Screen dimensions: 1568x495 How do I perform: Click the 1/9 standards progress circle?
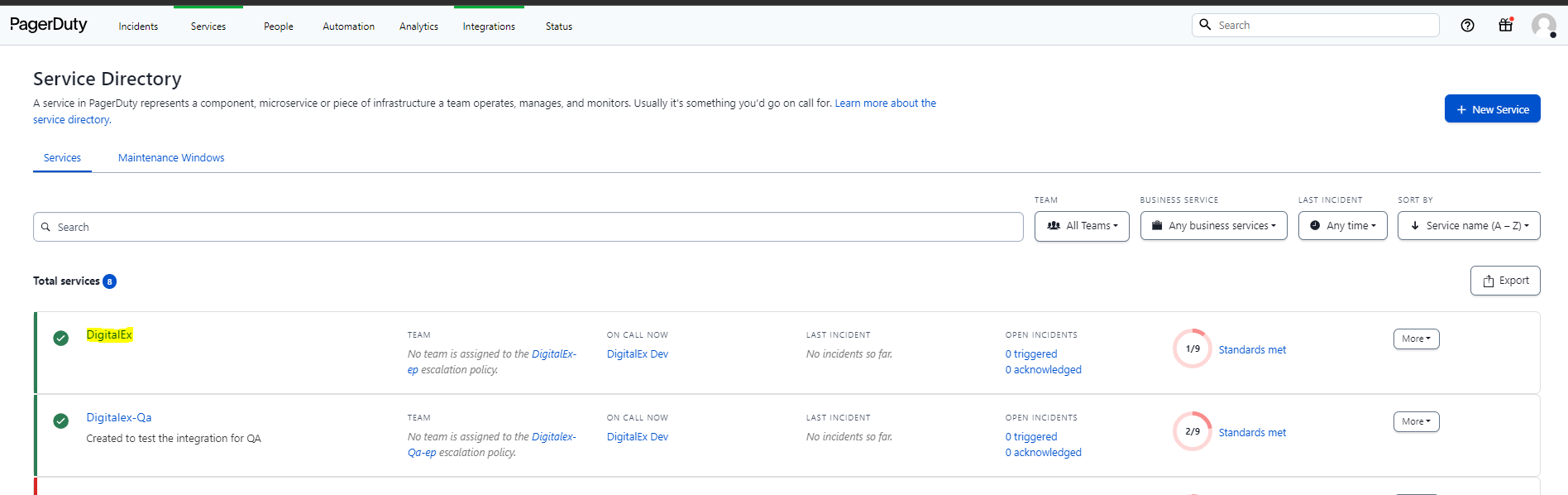[x=1192, y=349]
